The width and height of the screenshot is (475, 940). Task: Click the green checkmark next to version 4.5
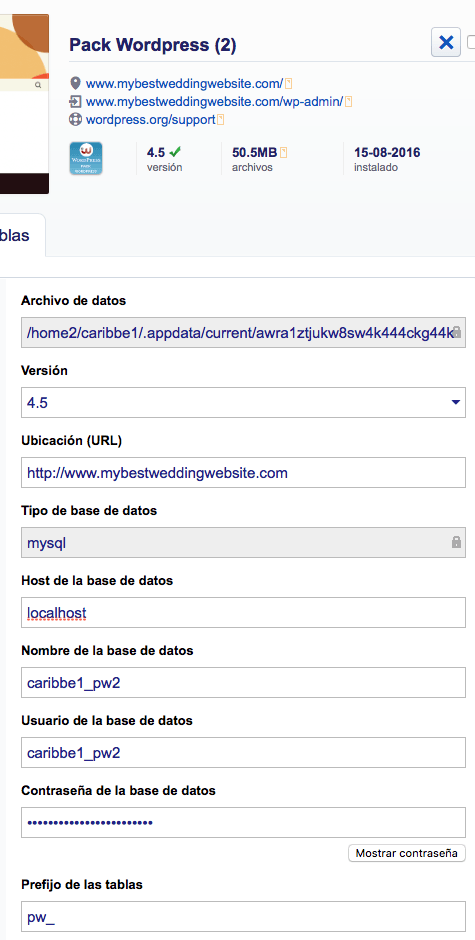(175, 152)
